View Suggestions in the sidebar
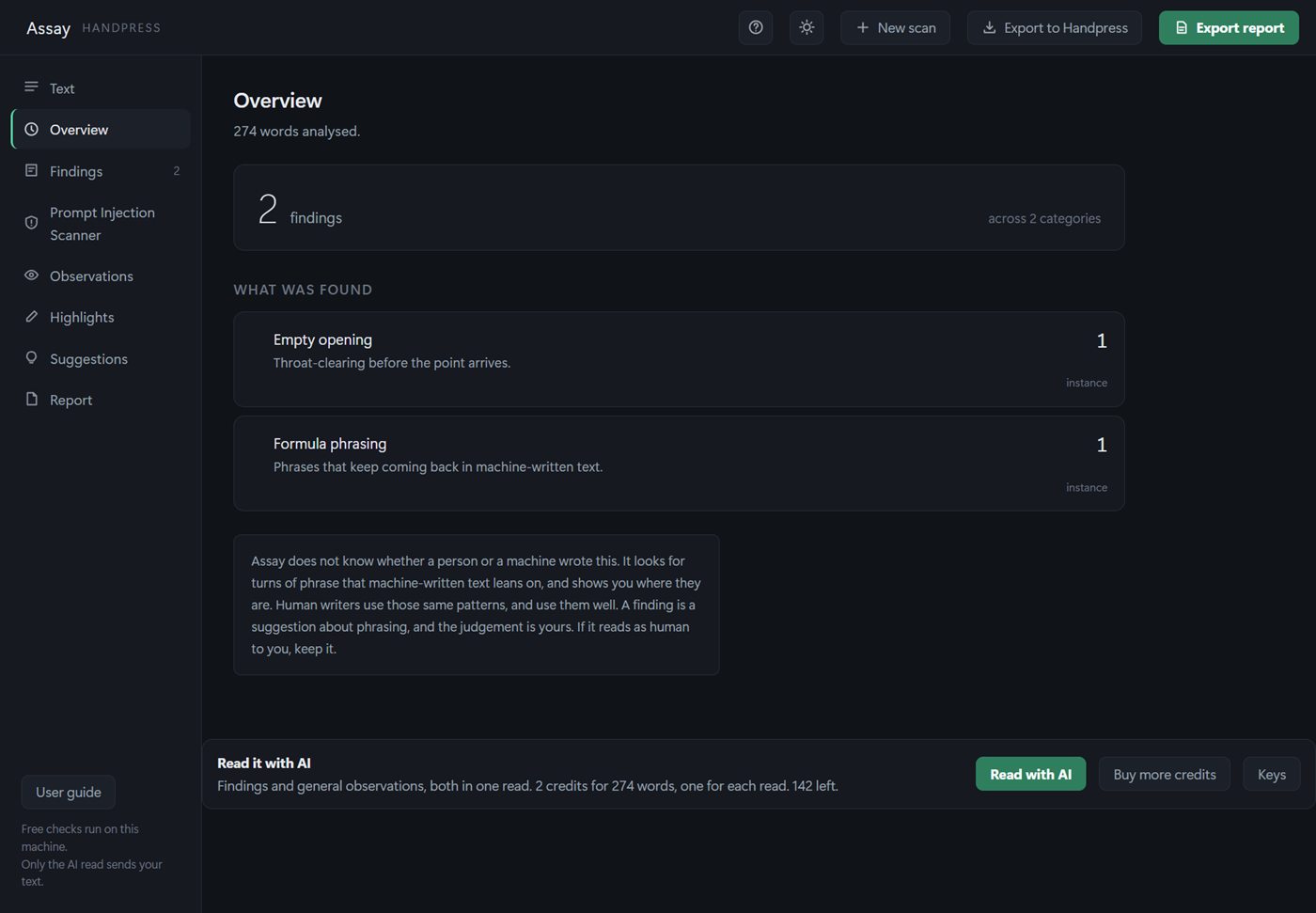The image size is (1316, 913). click(101, 359)
